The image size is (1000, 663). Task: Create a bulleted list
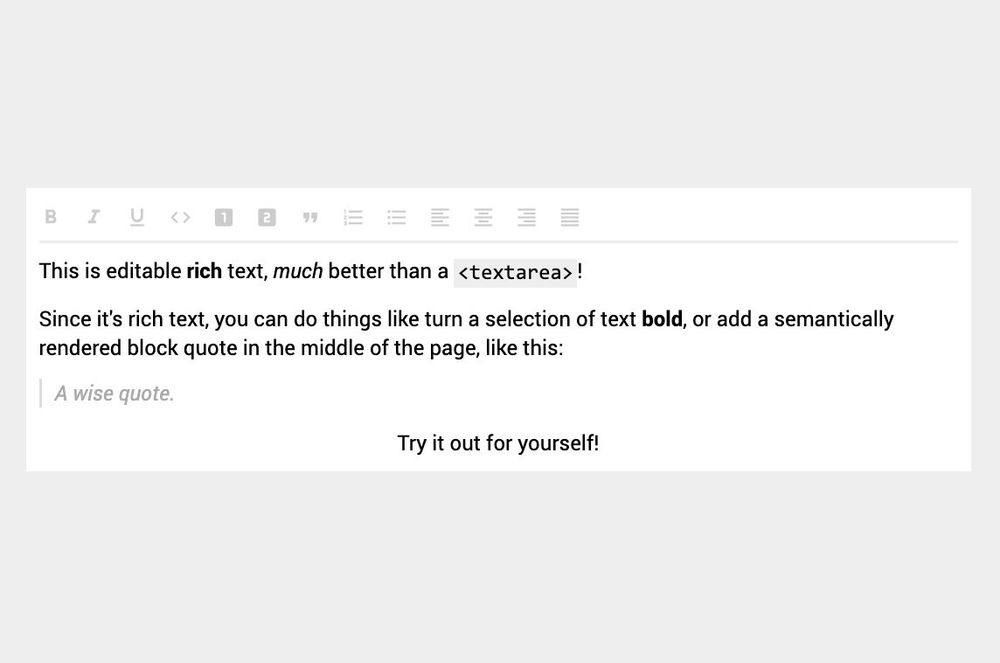[397, 217]
